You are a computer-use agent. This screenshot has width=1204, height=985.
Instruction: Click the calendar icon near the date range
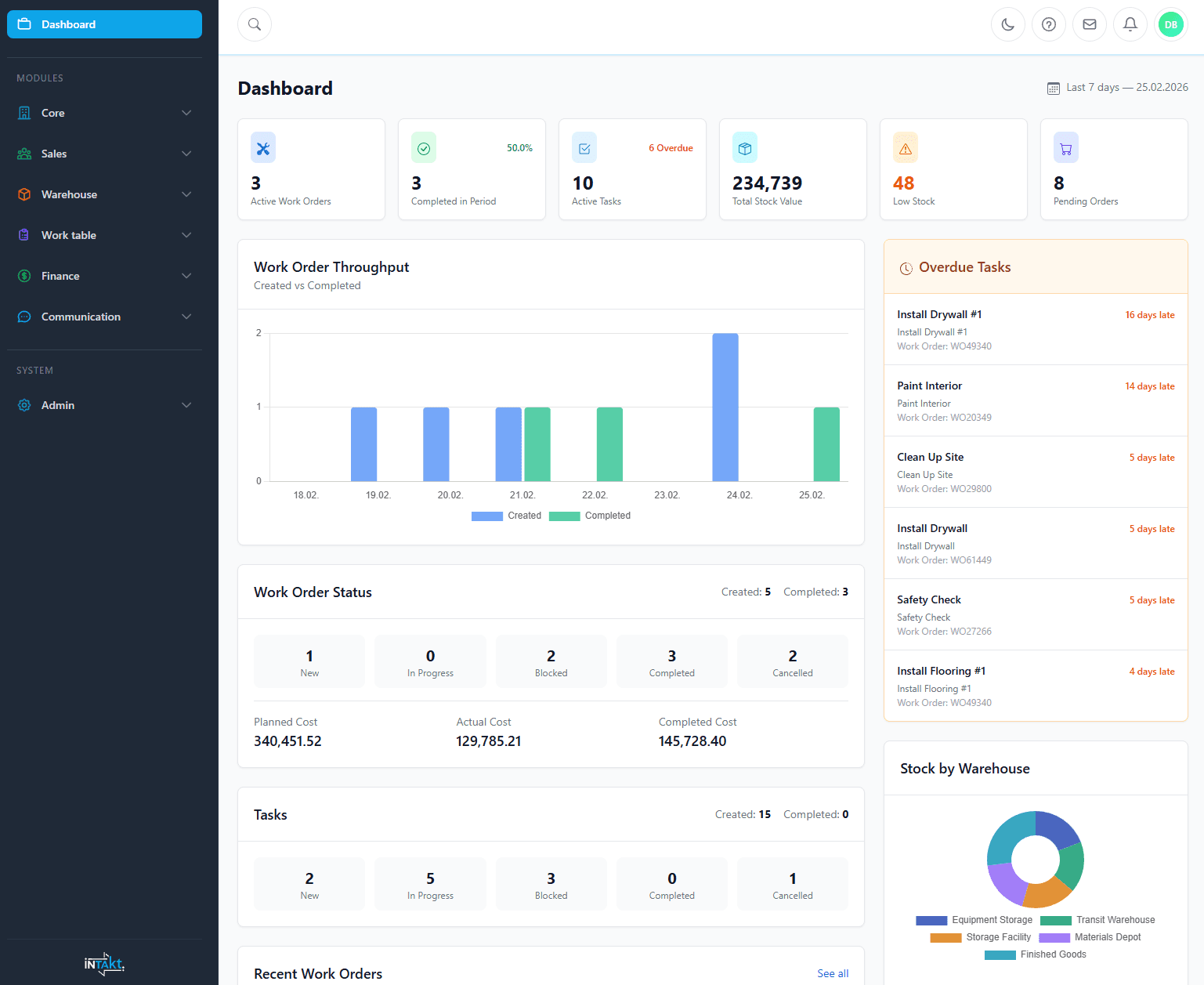pos(1053,87)
